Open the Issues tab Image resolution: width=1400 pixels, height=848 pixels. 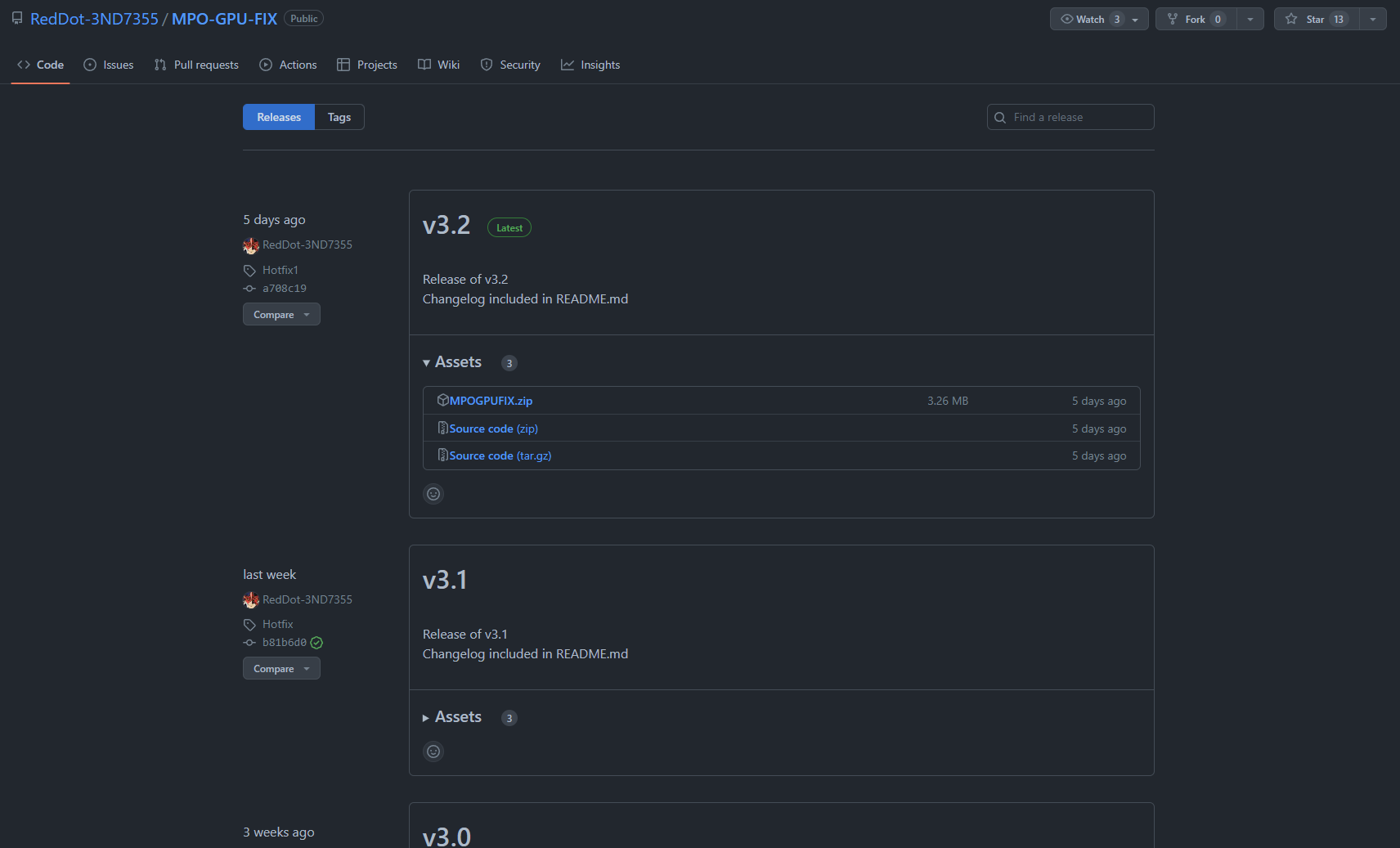pyautogui.click(x=109, y=65)
